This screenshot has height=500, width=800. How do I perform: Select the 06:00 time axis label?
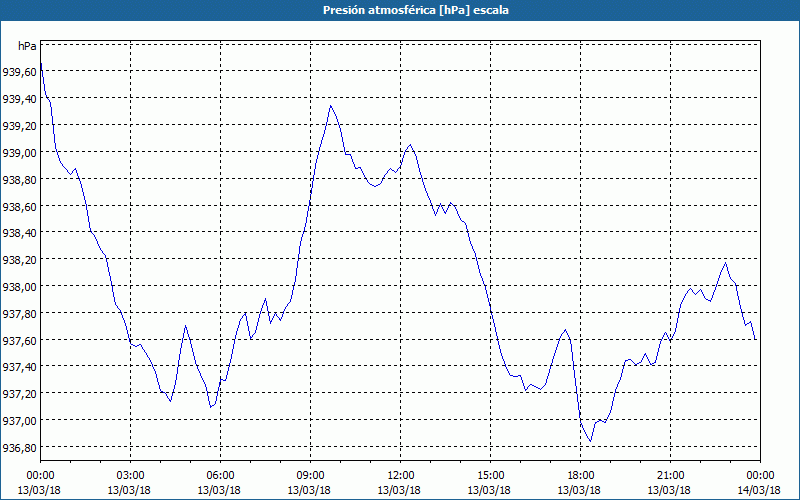tap(220, 476)
